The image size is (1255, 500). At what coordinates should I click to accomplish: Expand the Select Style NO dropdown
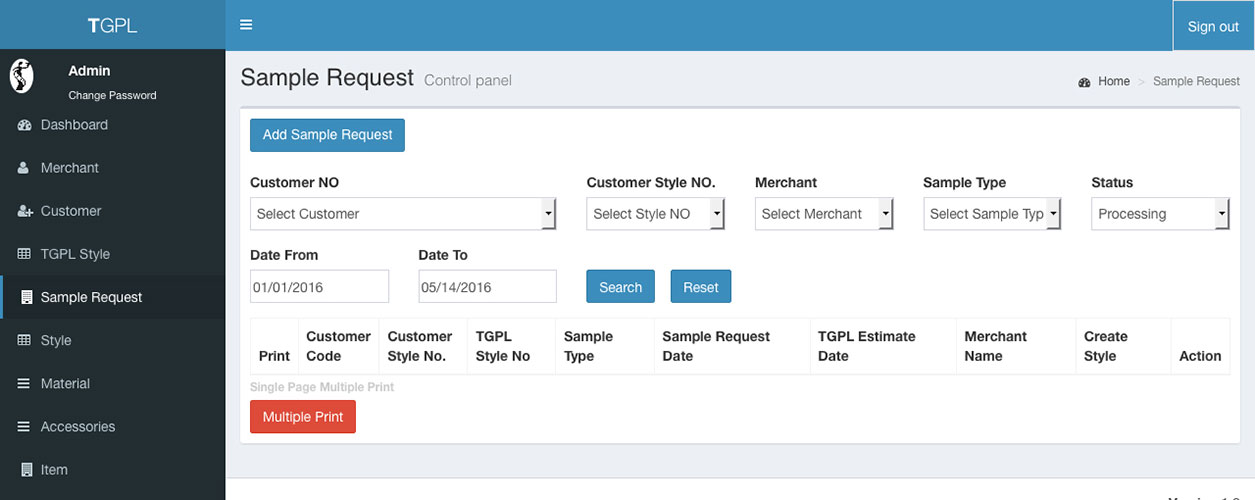[654, 214]
